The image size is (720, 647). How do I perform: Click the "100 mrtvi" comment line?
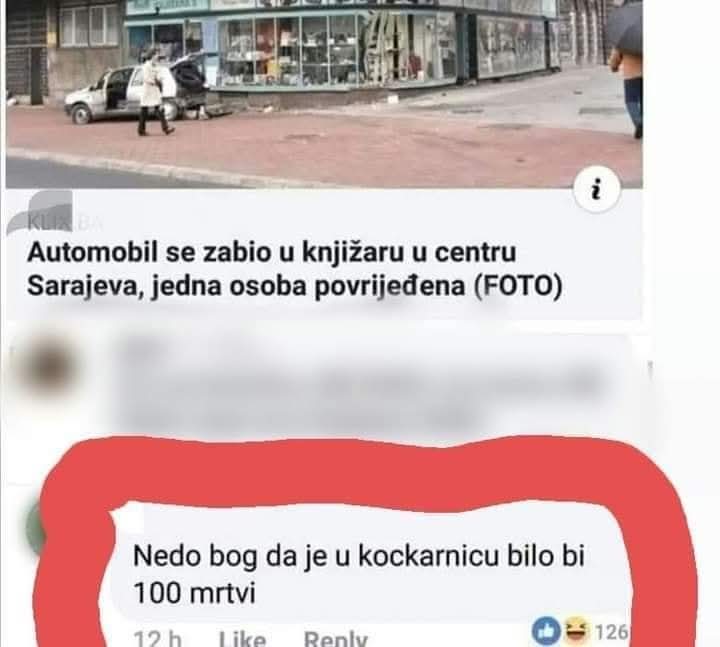(194, 593)
